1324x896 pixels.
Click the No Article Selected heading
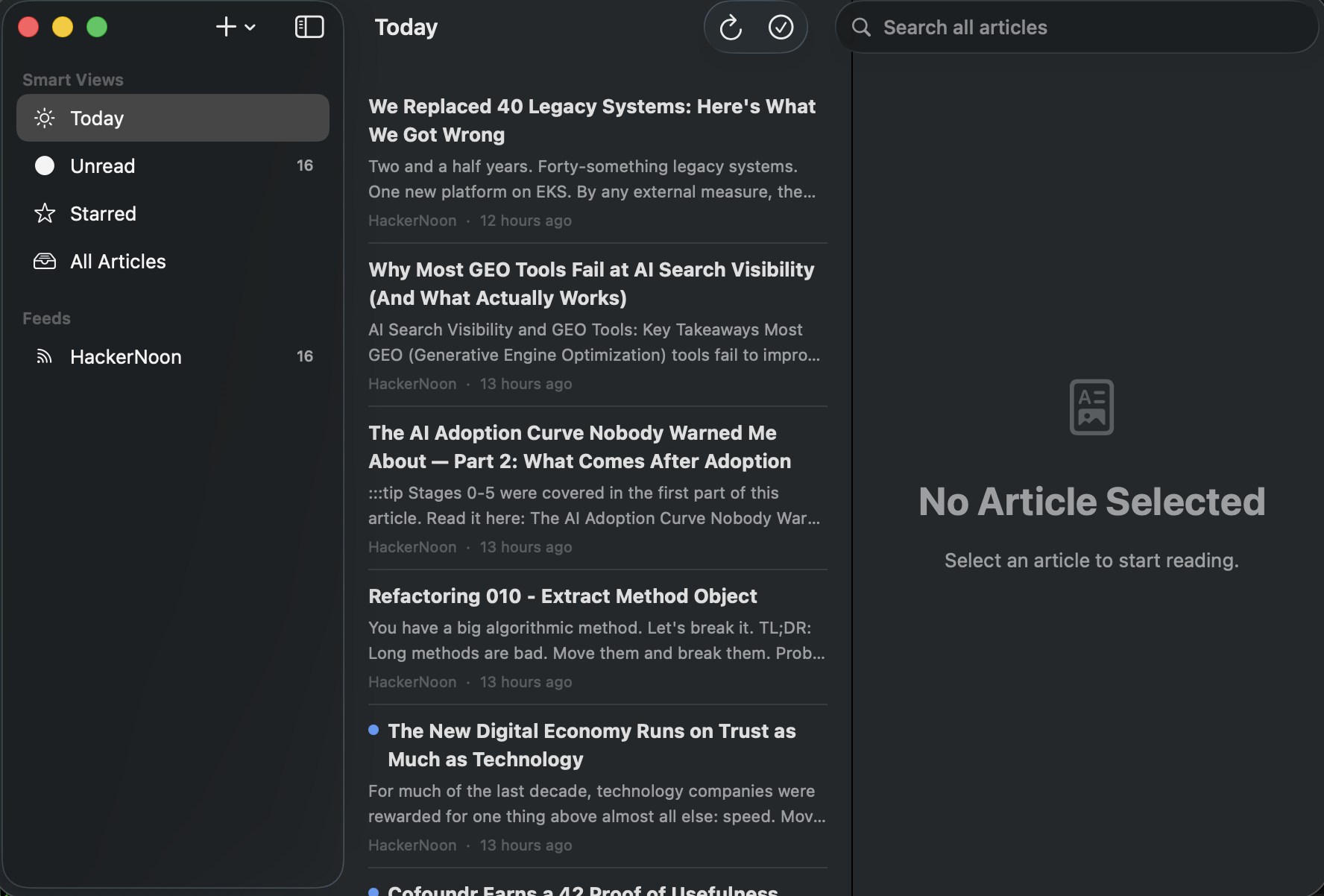[1091, 502]
